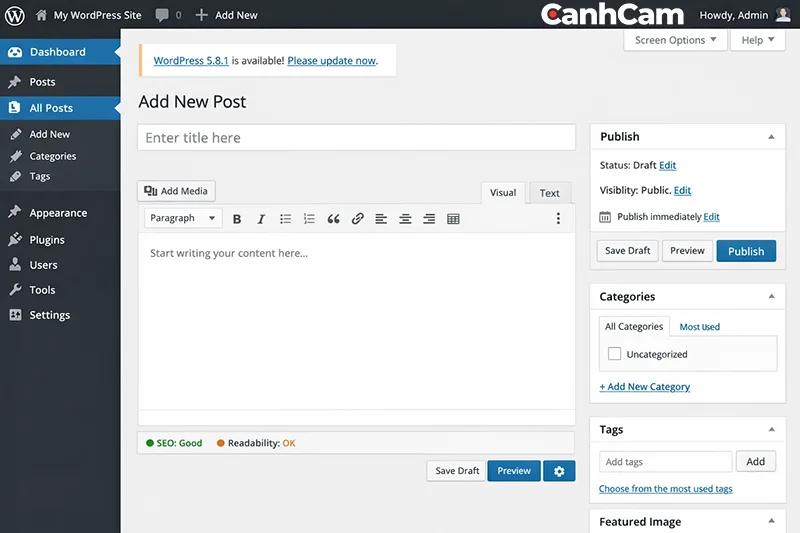Viewport: 800px width, 533px height.
Task: Apply blockquote formatting
Action: 333,219
